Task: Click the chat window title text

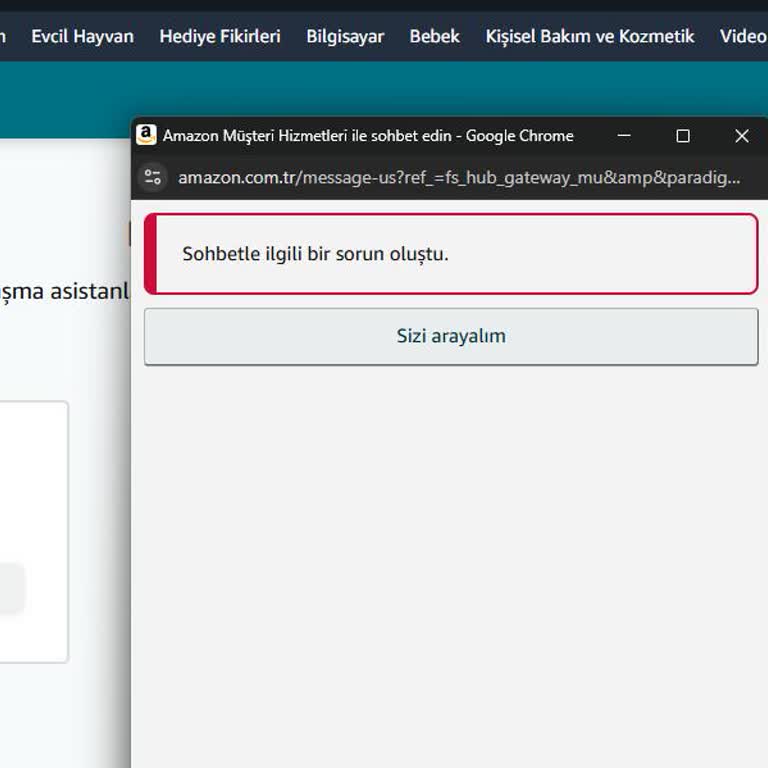Action: (368, 136)
